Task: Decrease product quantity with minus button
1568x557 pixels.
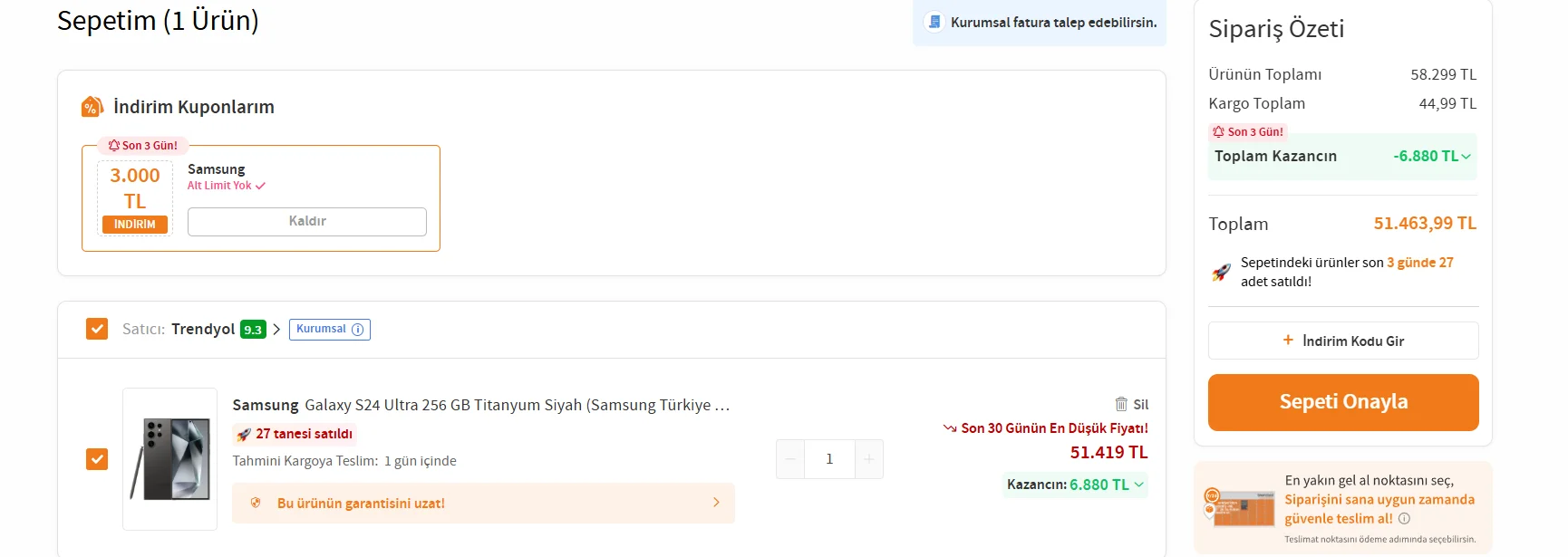Action: click(790, 459)
